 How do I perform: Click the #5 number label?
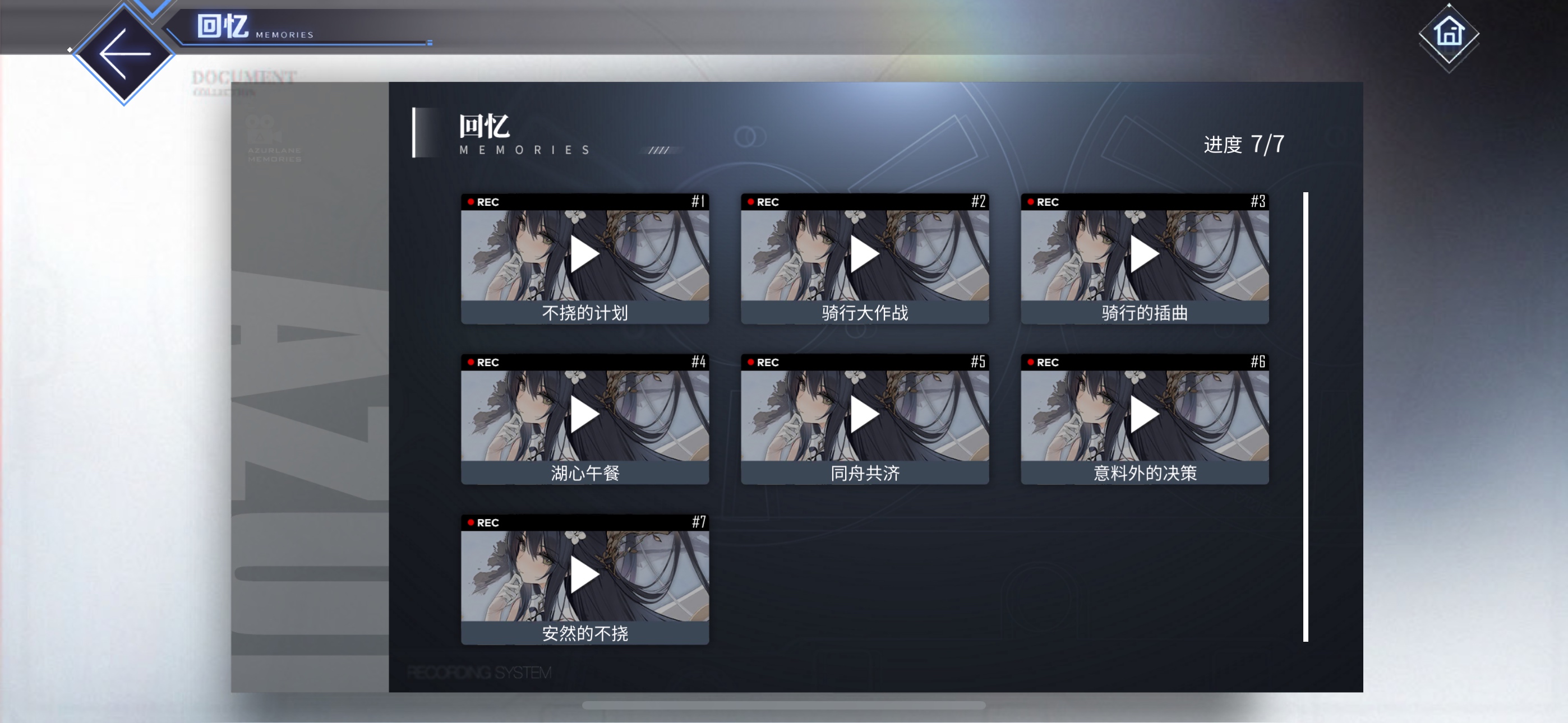(978, 361)
